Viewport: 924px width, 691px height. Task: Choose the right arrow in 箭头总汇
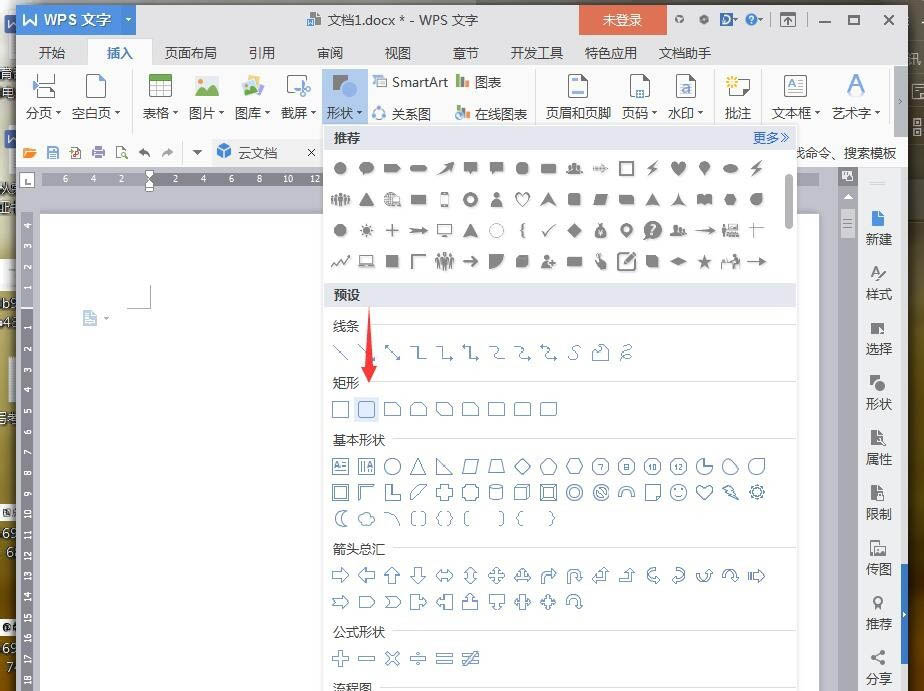coord(341,575)
